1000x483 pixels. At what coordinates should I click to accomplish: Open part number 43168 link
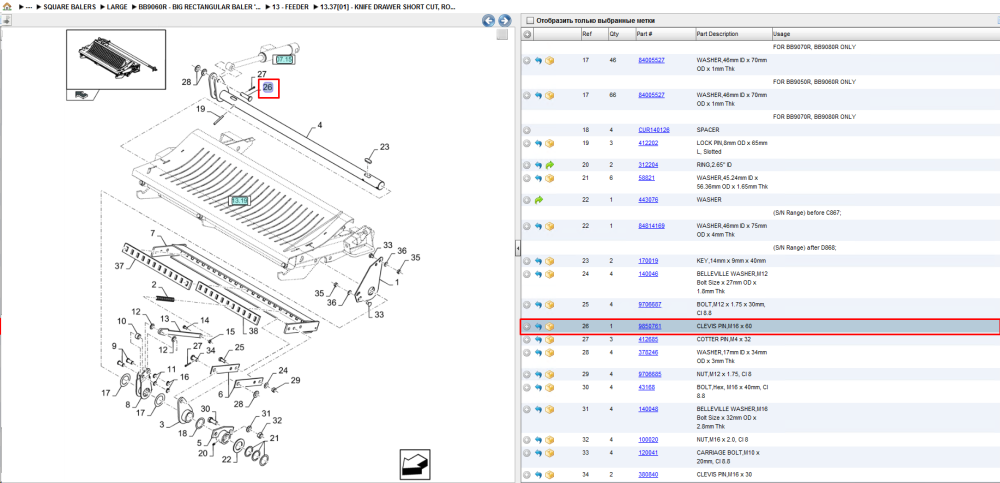[x=645, y=387]
